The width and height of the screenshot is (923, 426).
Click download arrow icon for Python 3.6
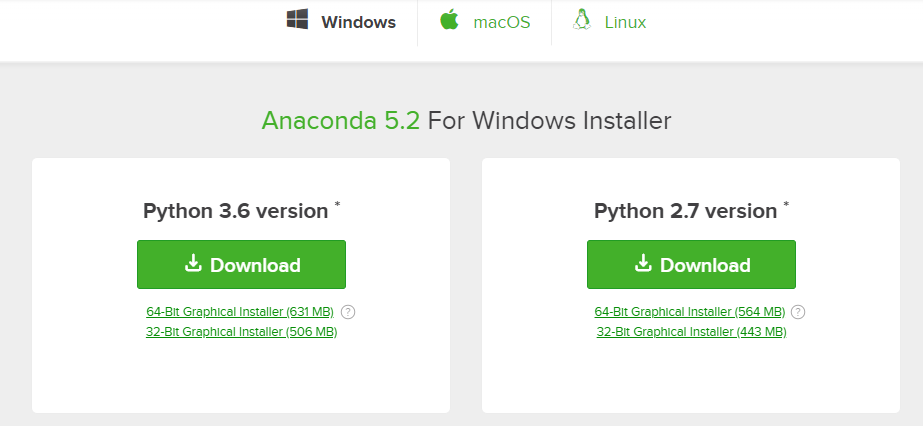193,263
